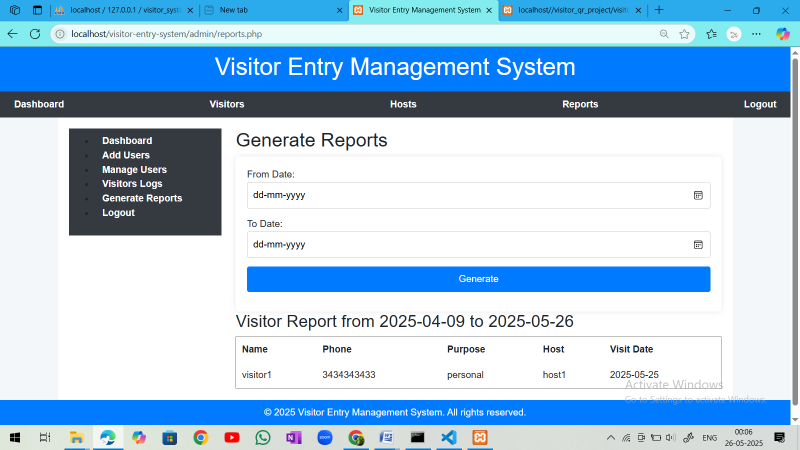The height and width of the screenshot is (450, 800).
Task: Open Hosts in top navigation bar
Action: pyautogui.click(x=404, y=104)
